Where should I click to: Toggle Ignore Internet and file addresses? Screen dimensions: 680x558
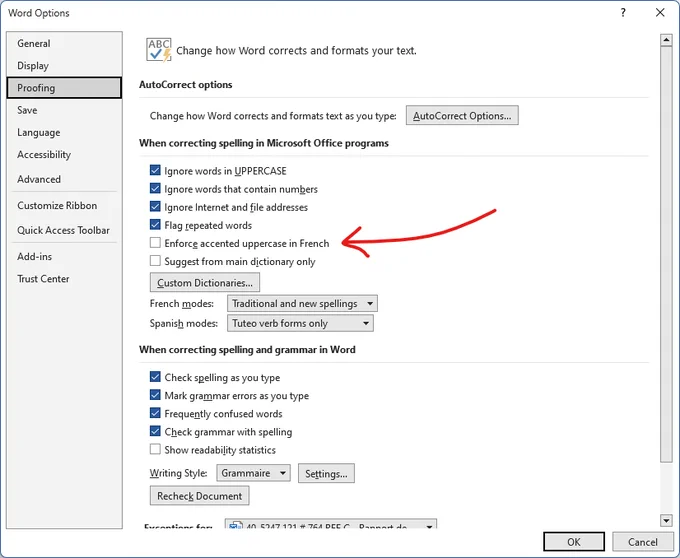pos(155,207)
